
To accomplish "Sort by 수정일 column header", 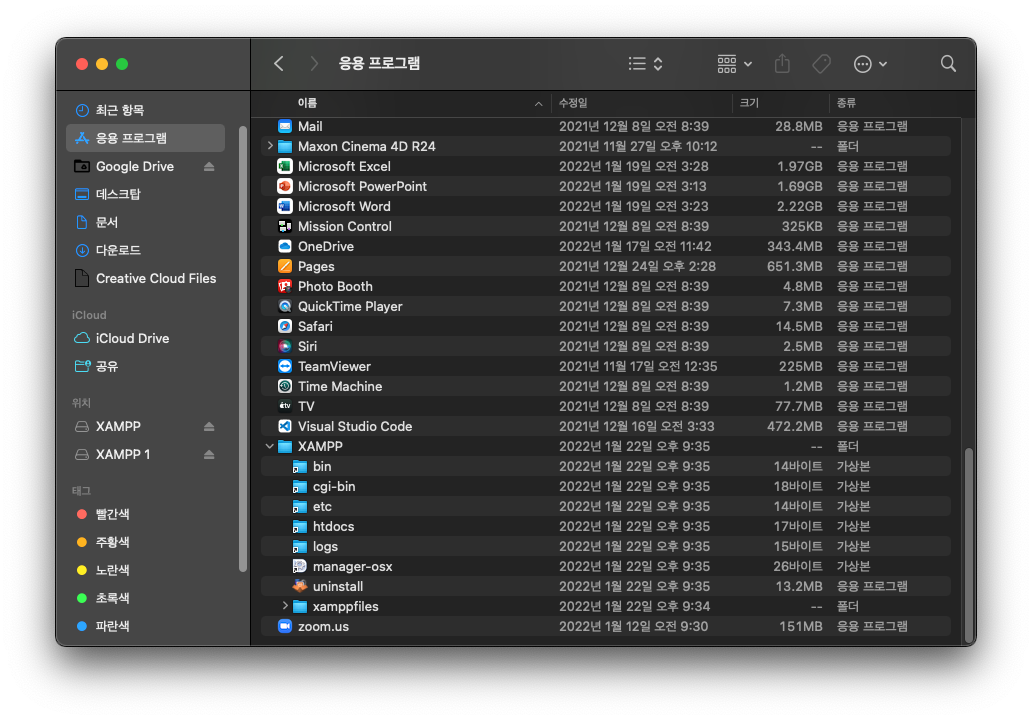I will pos(573,103).
